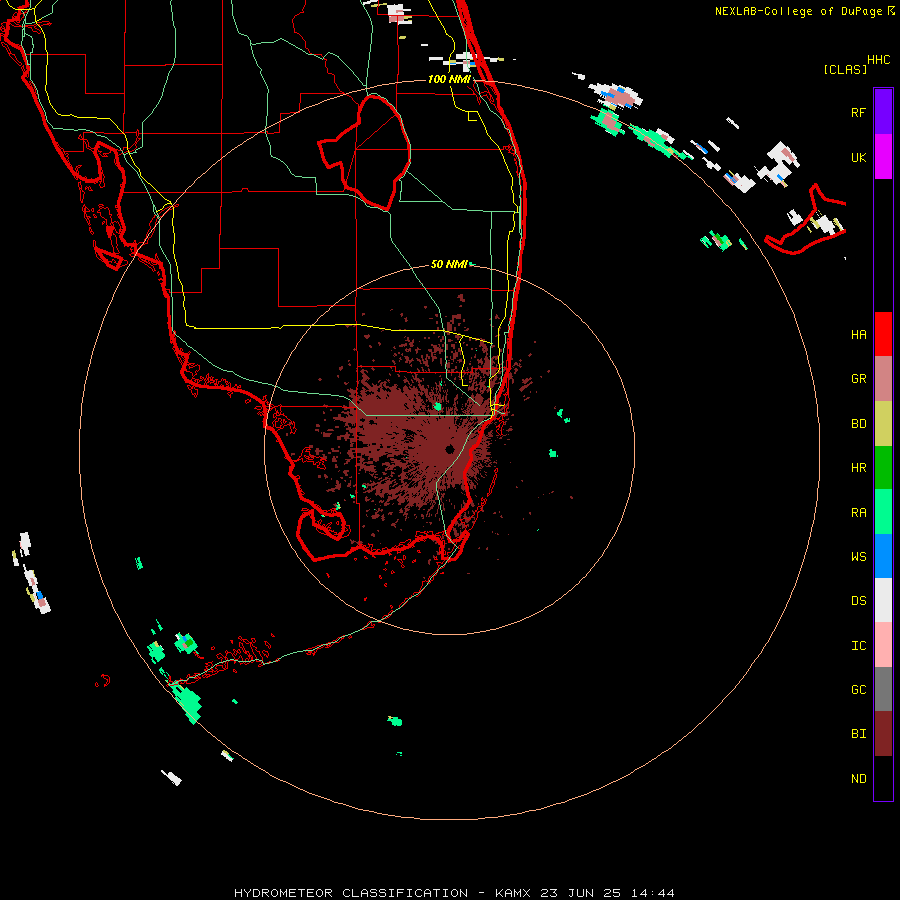Select the BD yellow legend swatch
This screenshot has height=900, width=900.
pyautogui.click(x=883, y=424)
